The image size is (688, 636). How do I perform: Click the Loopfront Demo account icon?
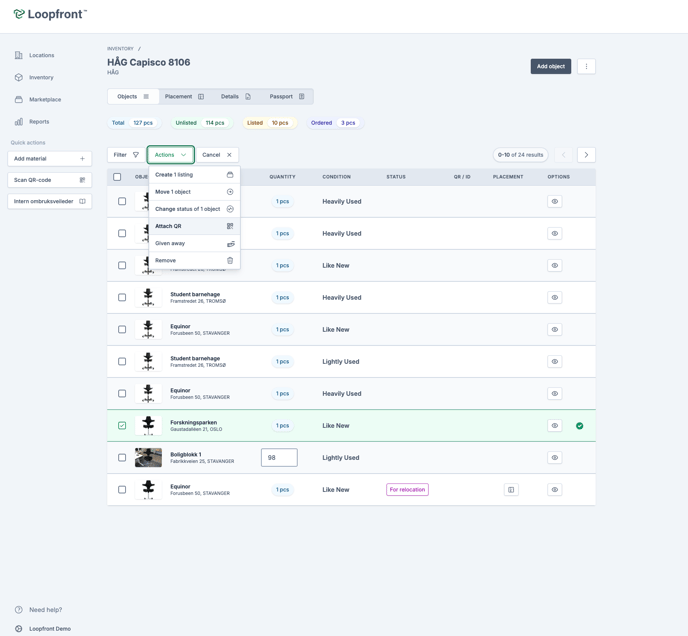coord(18,629)
